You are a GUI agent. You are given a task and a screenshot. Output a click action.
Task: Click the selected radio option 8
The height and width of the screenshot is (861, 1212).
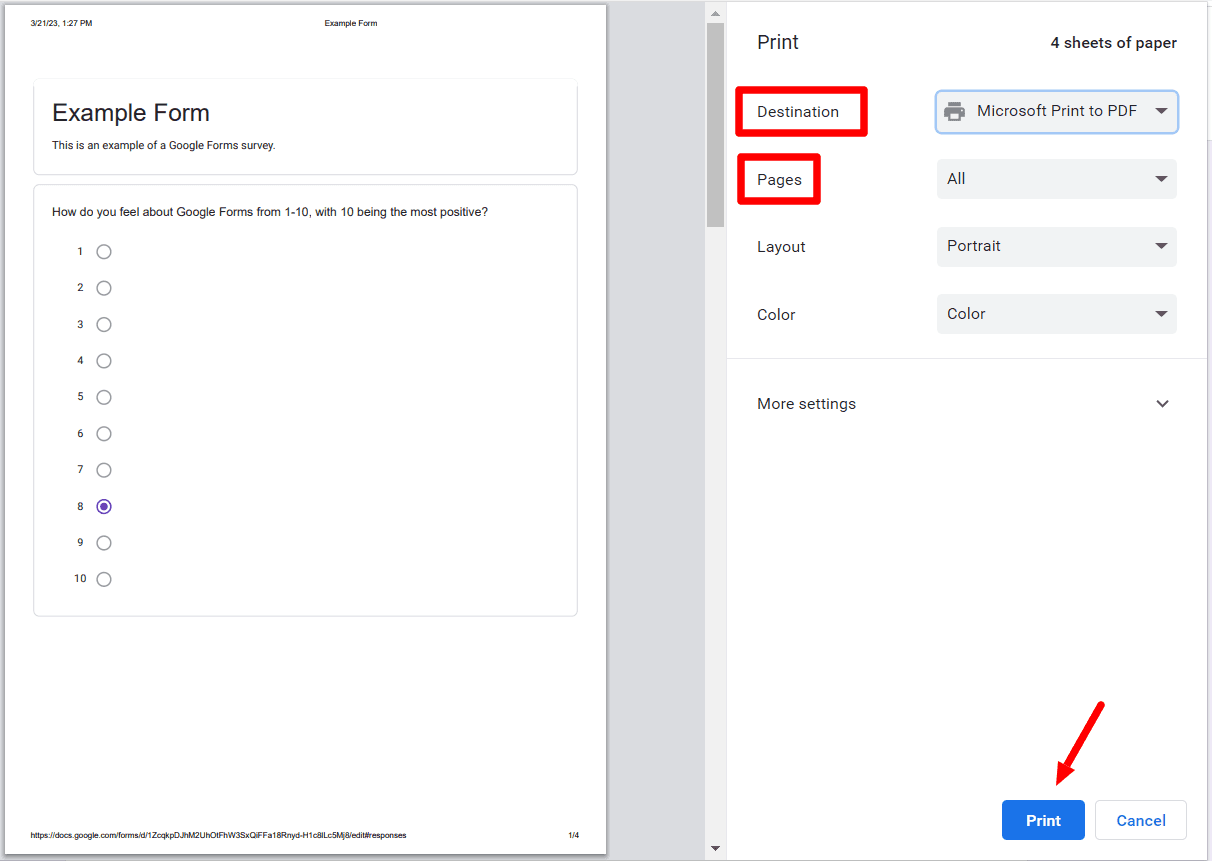click(x=104, y=507)
